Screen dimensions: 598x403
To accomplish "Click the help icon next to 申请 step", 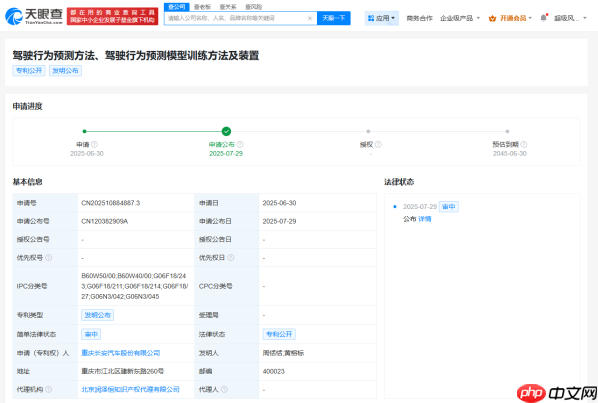I will click(x=95, y=145).
